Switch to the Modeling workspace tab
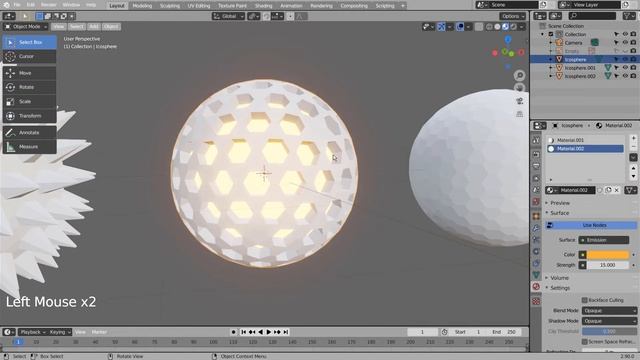Screen dimensions: 640x360 (142, 6)
